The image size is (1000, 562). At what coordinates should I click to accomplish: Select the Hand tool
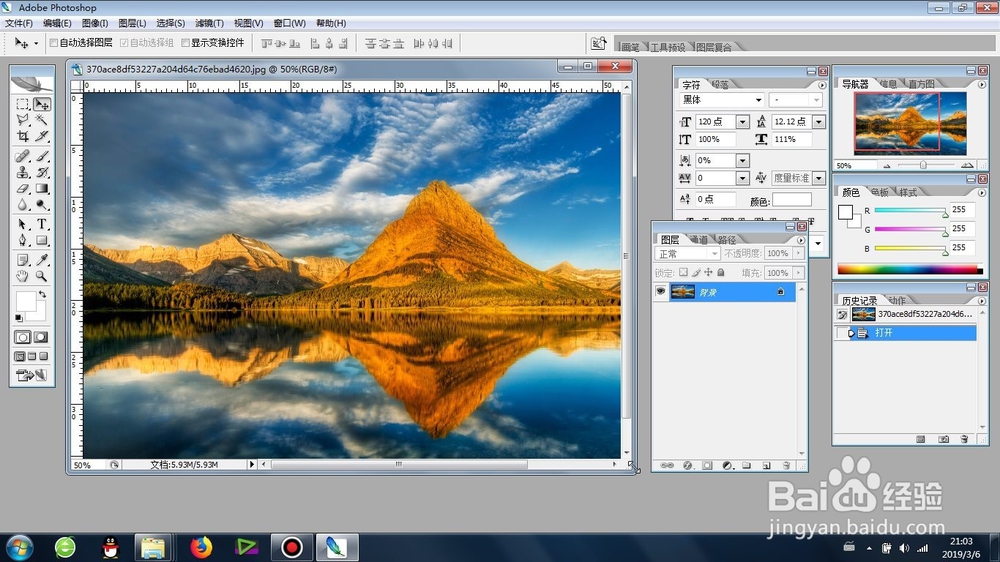pyautogui.click(x=22, y=276)
